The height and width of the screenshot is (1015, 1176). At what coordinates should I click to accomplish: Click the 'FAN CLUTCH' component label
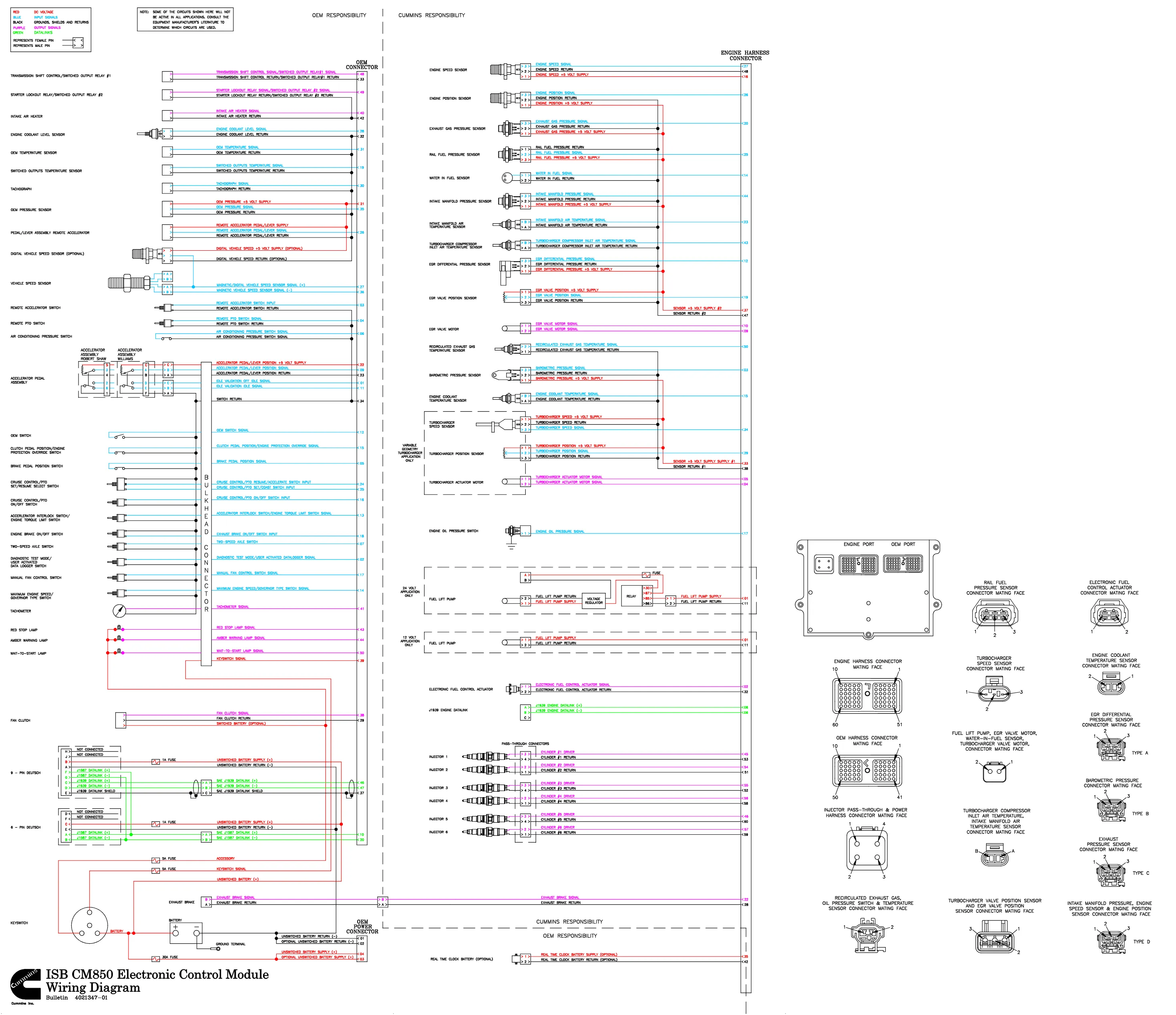click(x=20, y=720)
